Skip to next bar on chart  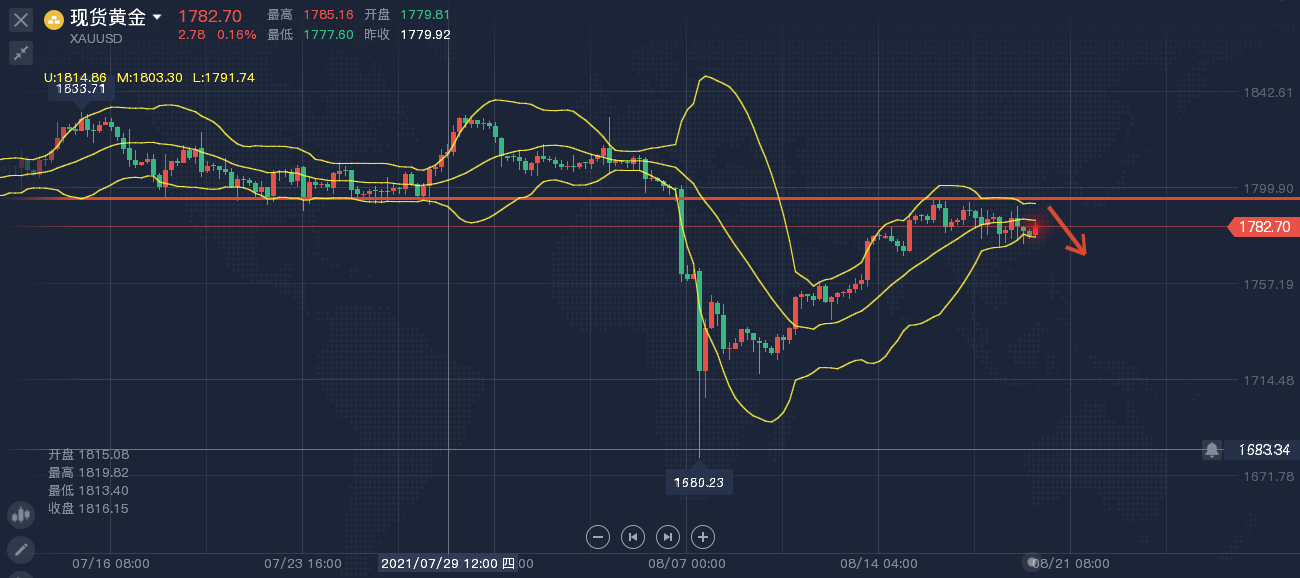tap(668, 537)
